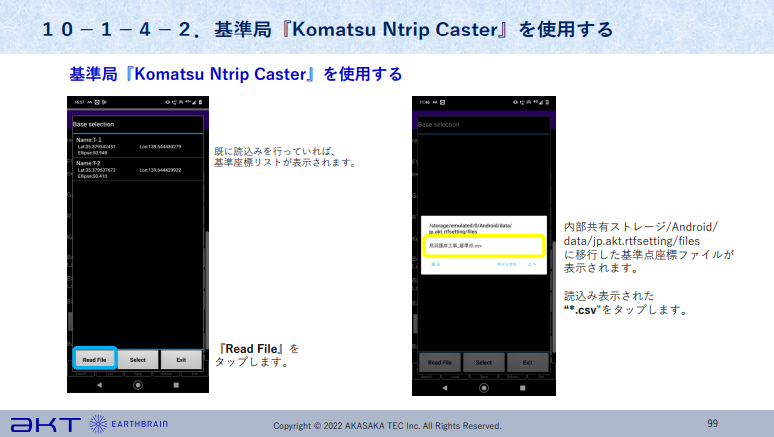Click the dimmed Select button in right phone

(x=484, y=362)
